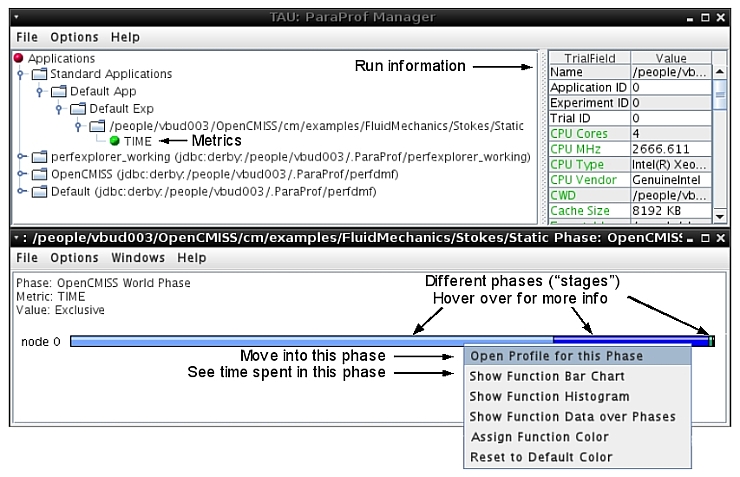
Task: Expand the Default database node
Action: click(21, 191)
